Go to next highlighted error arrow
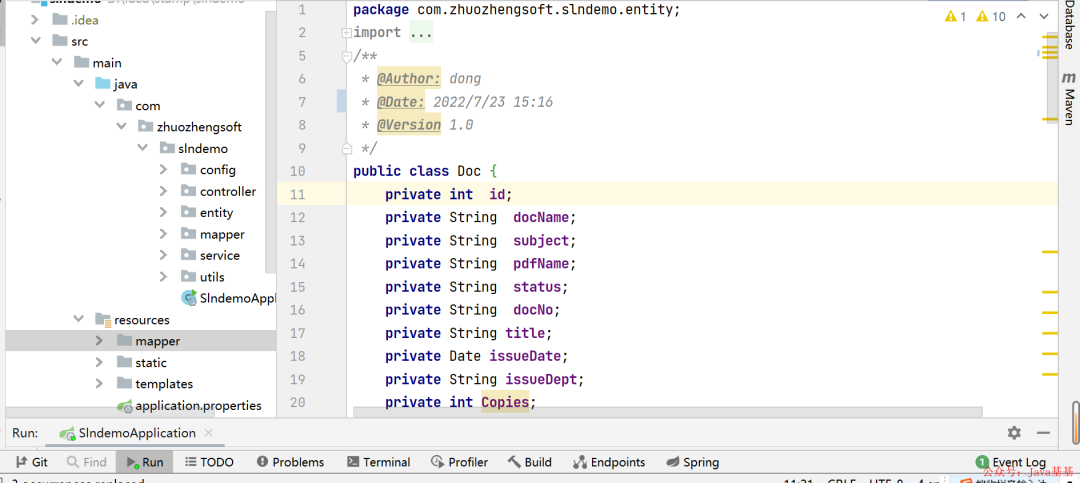 tap(1042, 17)
